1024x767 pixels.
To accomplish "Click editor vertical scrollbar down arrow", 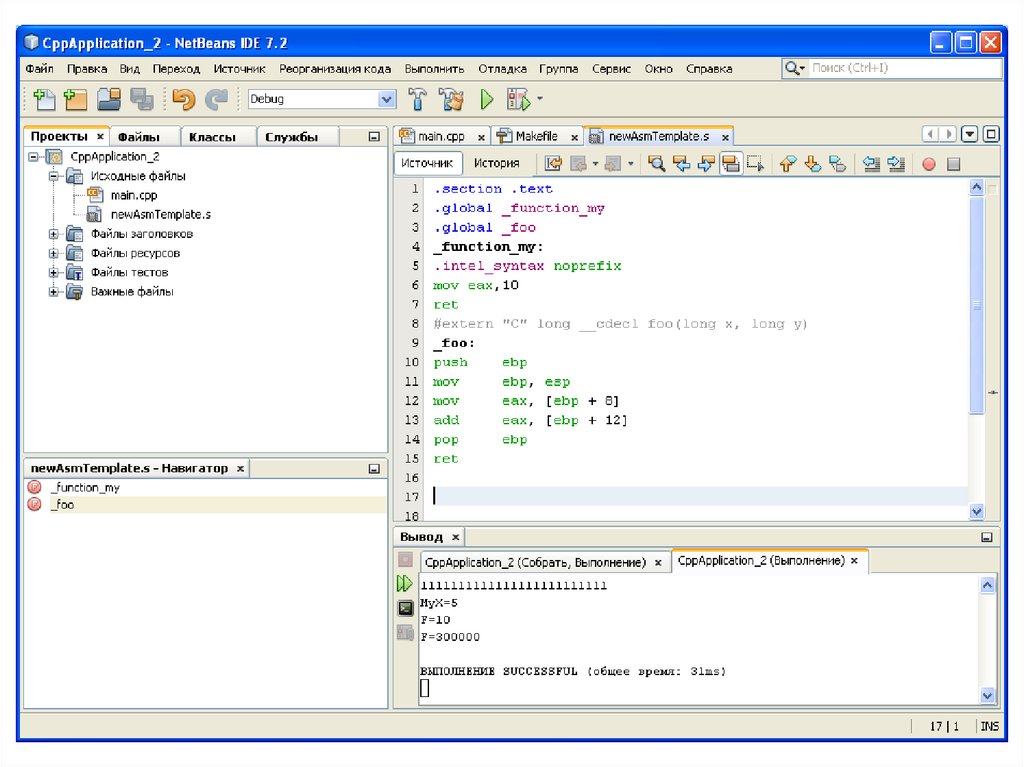I will [976, 512].
